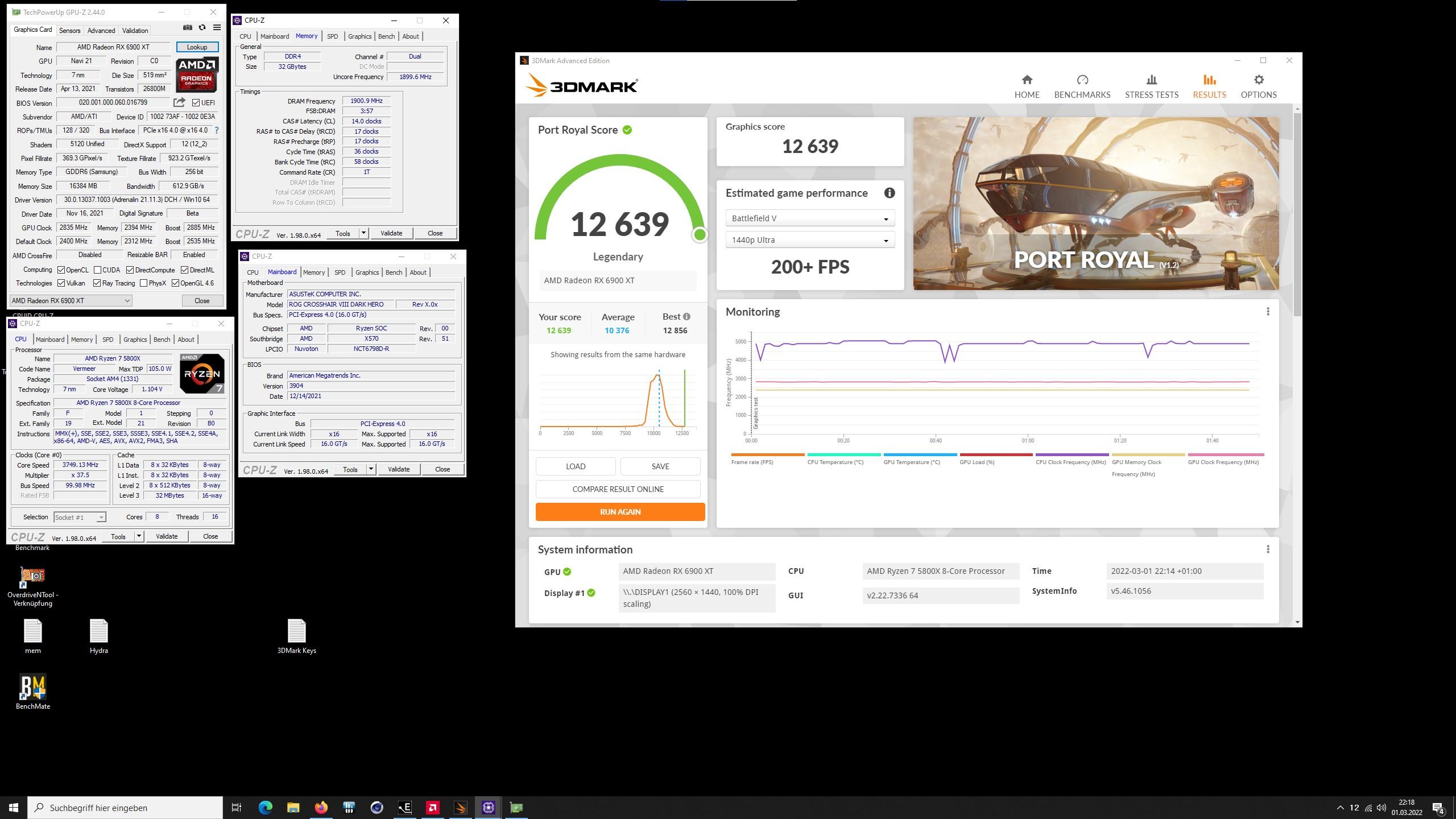Viewport: 1456px width, 819px height.
Task: Open the Battlefield V game dropdown
Action: point(810,218)
